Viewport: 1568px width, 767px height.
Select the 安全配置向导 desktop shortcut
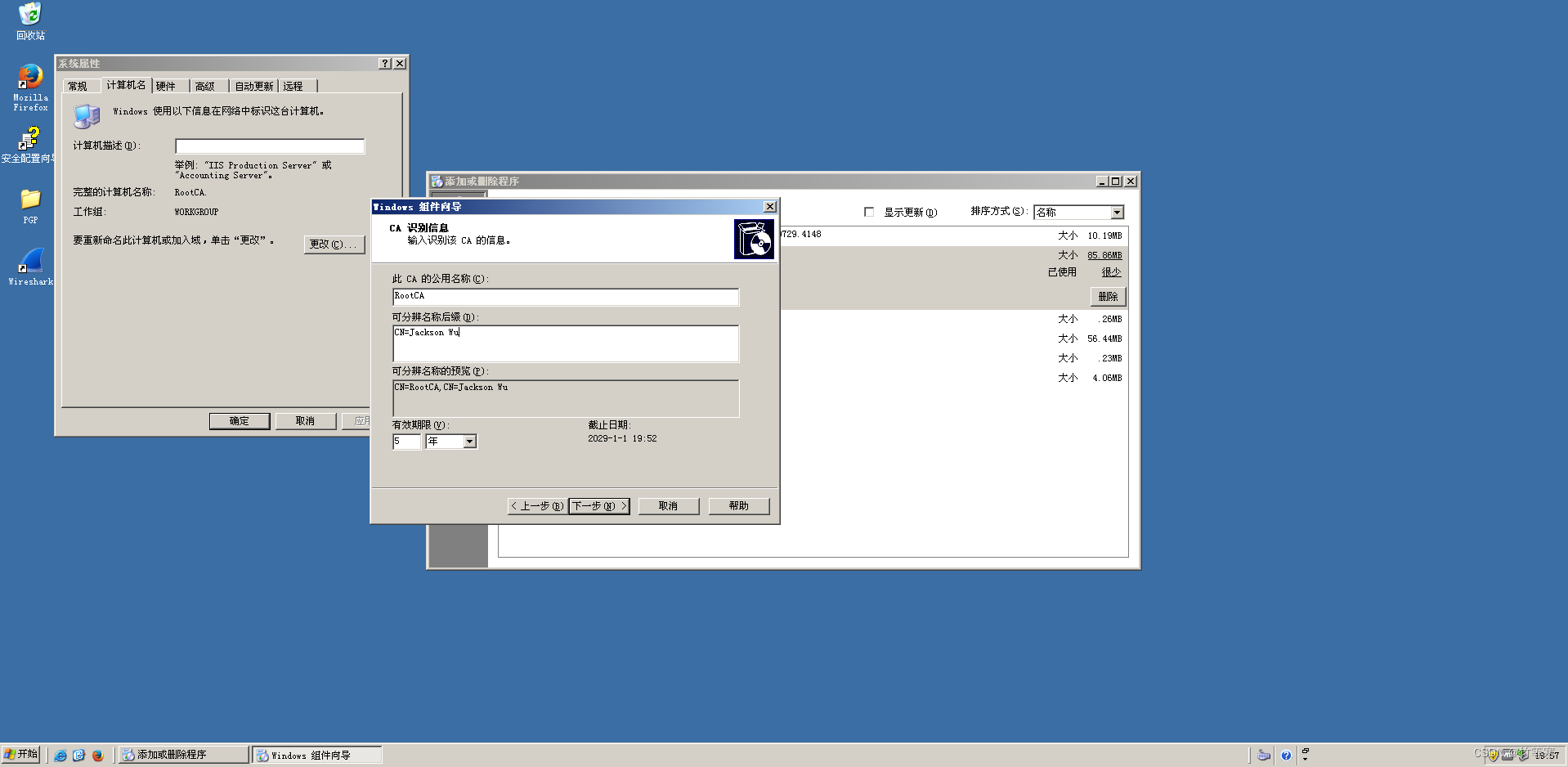[29, 145]
